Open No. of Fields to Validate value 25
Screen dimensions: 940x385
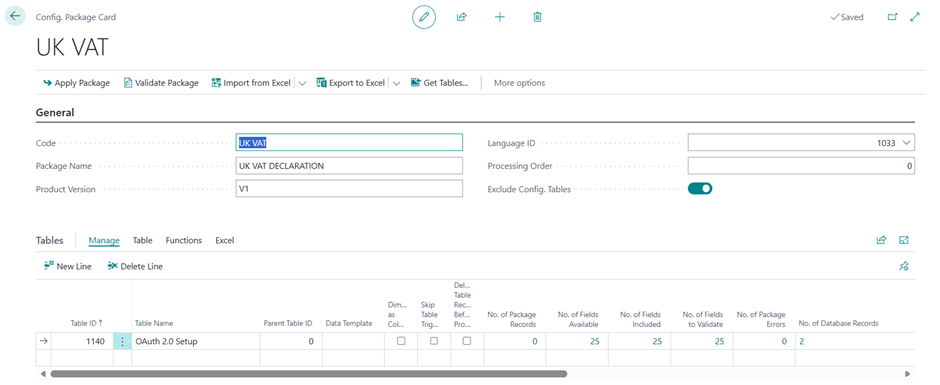(x=719, y=341)
